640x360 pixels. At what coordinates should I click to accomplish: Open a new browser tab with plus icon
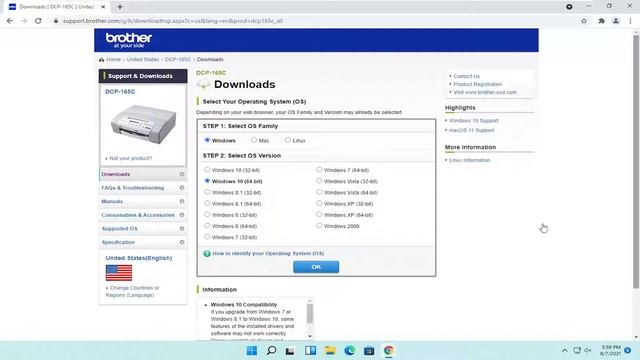(120, 7)
